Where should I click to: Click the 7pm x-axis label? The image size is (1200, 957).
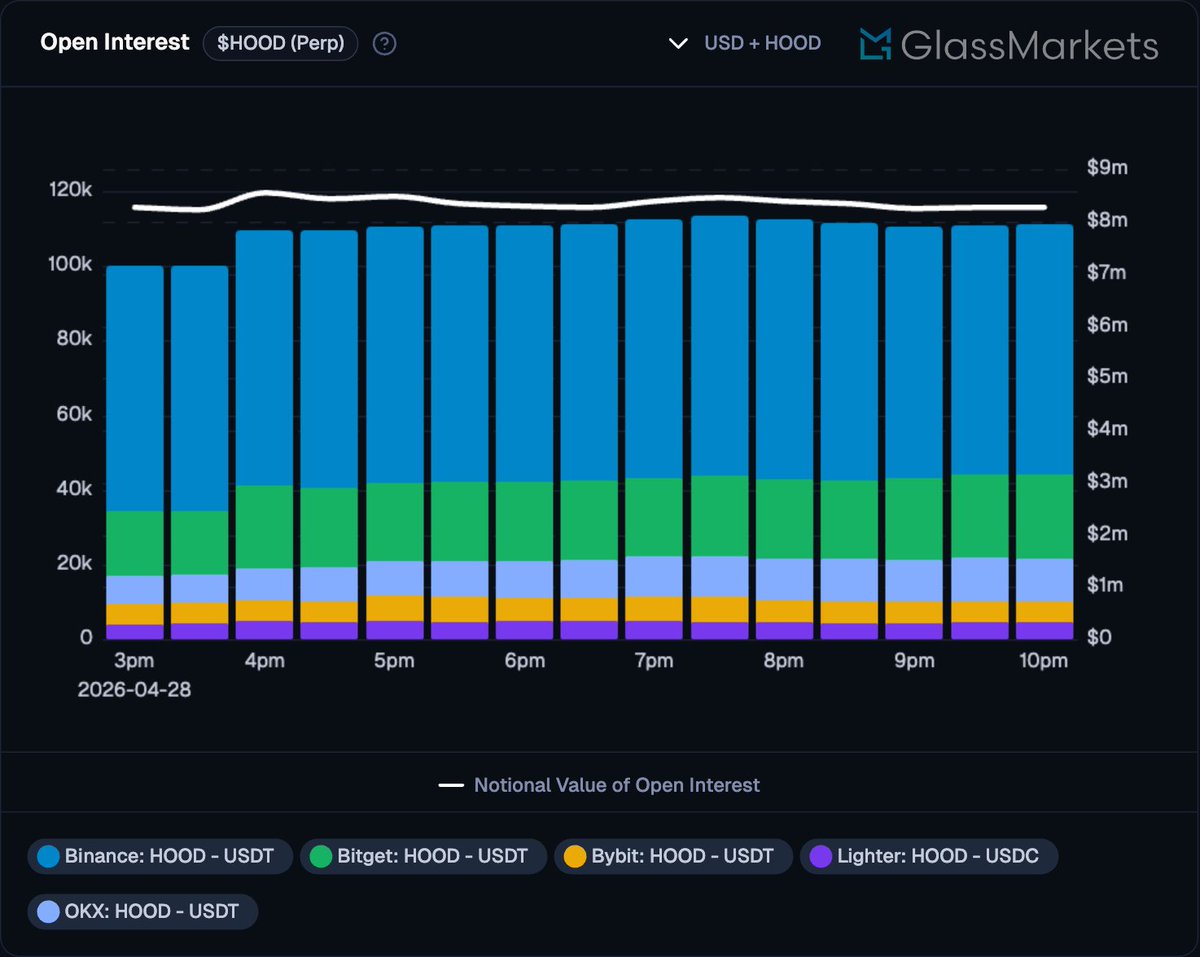(x=653, y=661)
